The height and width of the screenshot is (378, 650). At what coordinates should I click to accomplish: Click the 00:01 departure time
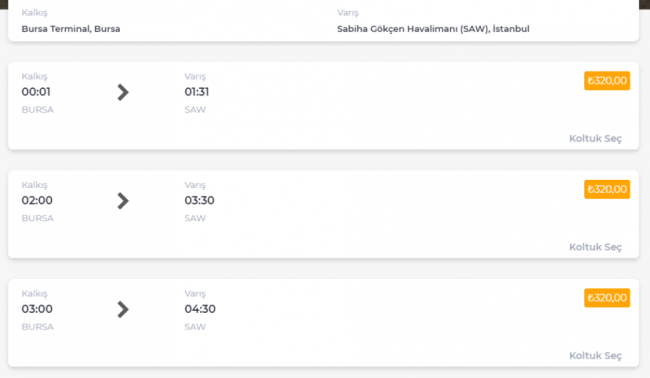coord(36,92)
